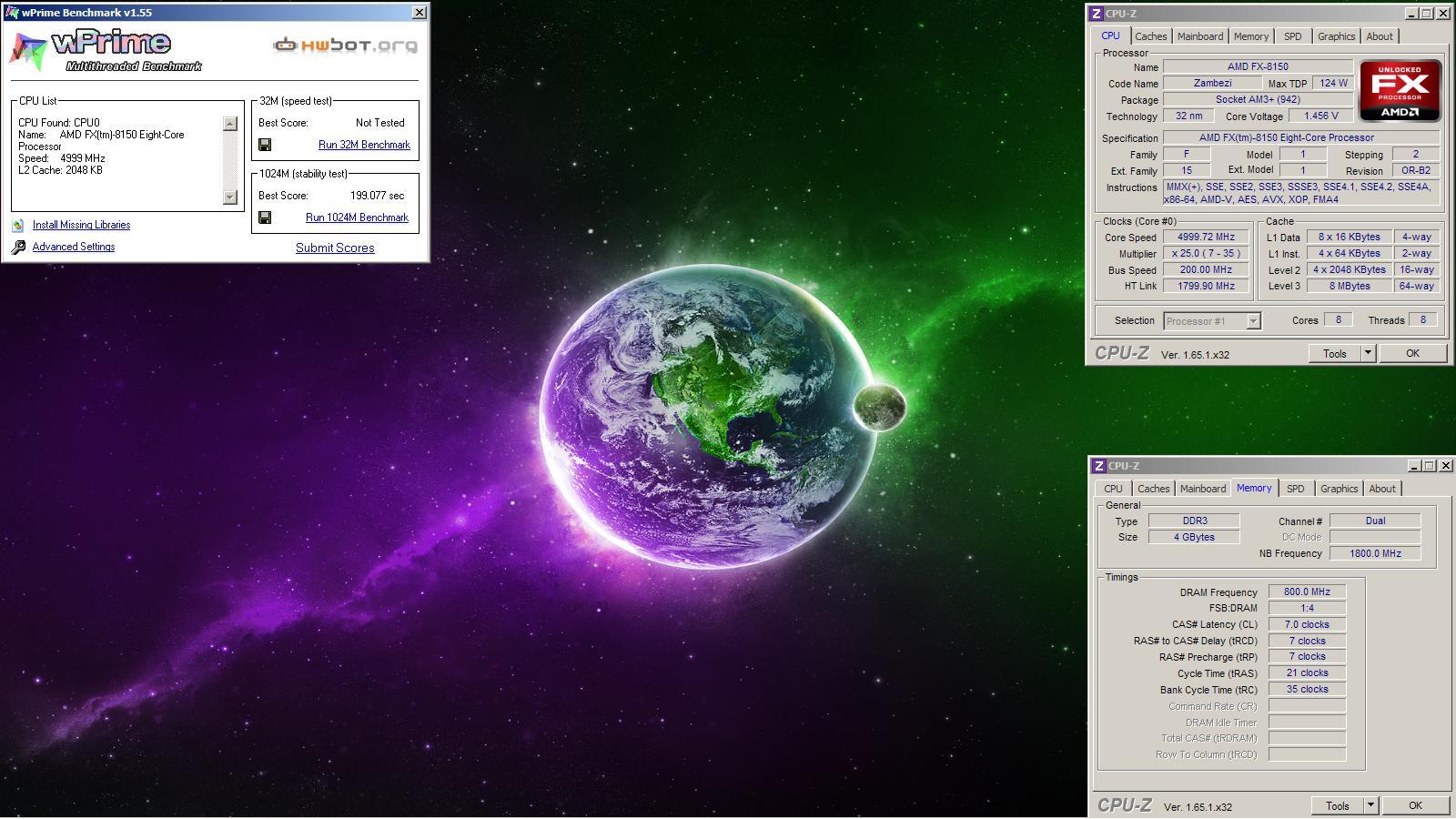Screen dimensions: 1456x819
Task: Click the Install Missing Libraries icon
Action: click(x=18, y=225)
